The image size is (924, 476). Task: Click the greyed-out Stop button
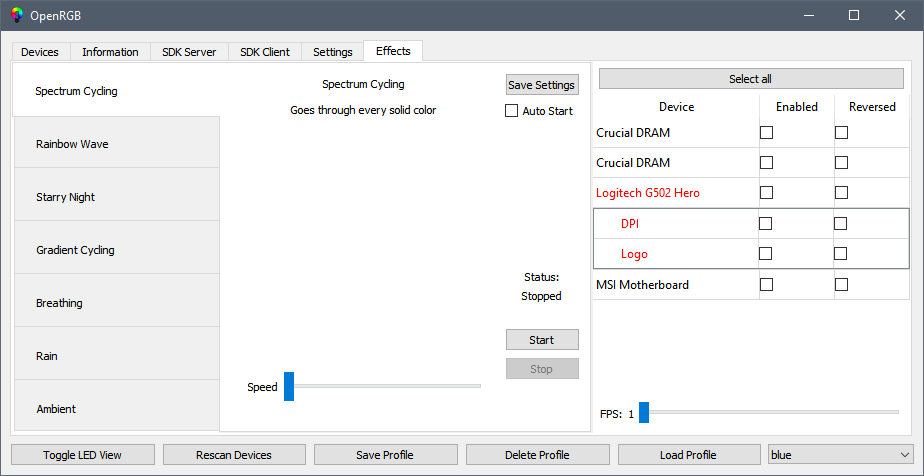(542, 369)
